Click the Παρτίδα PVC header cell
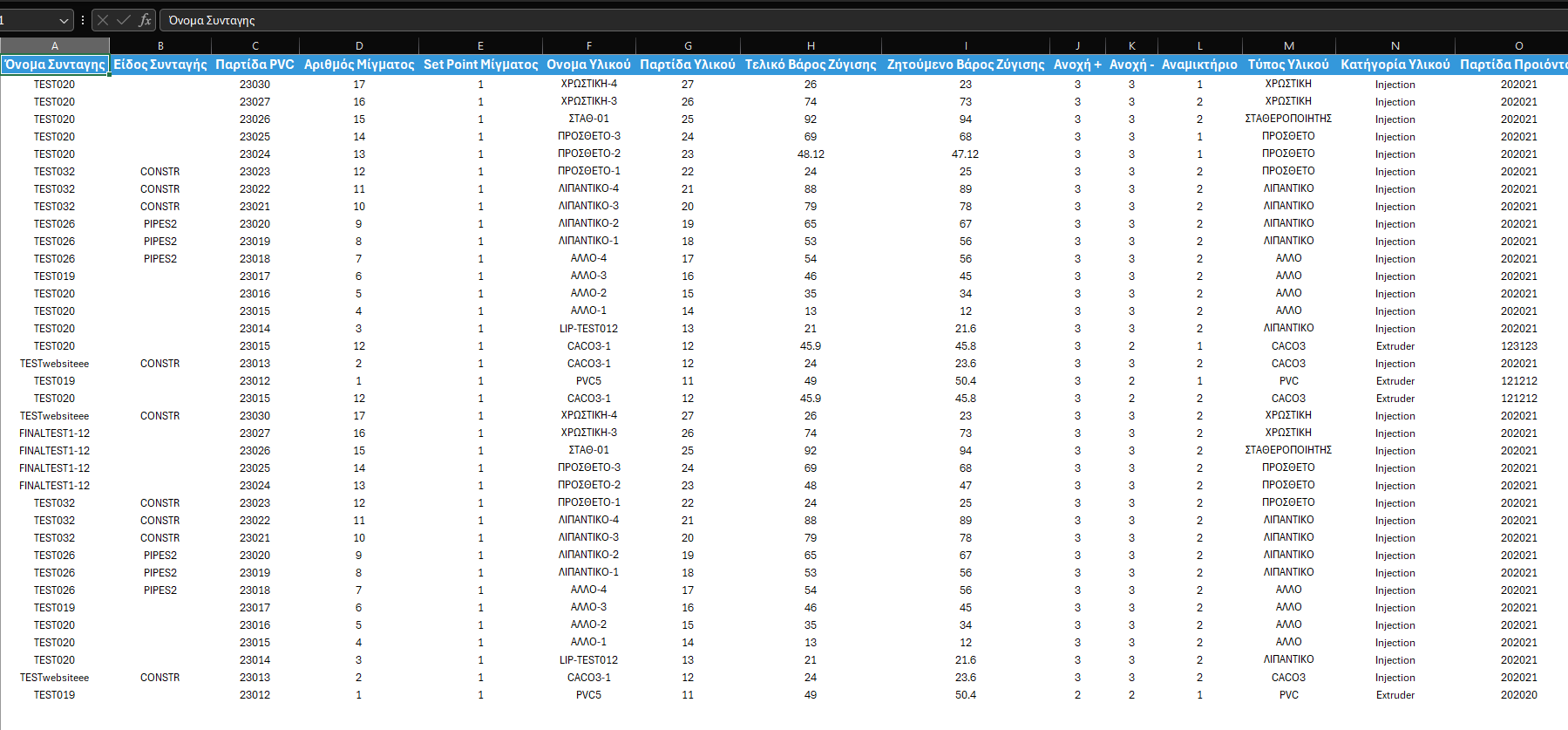 pyautogui.click(x=255, y=65)
